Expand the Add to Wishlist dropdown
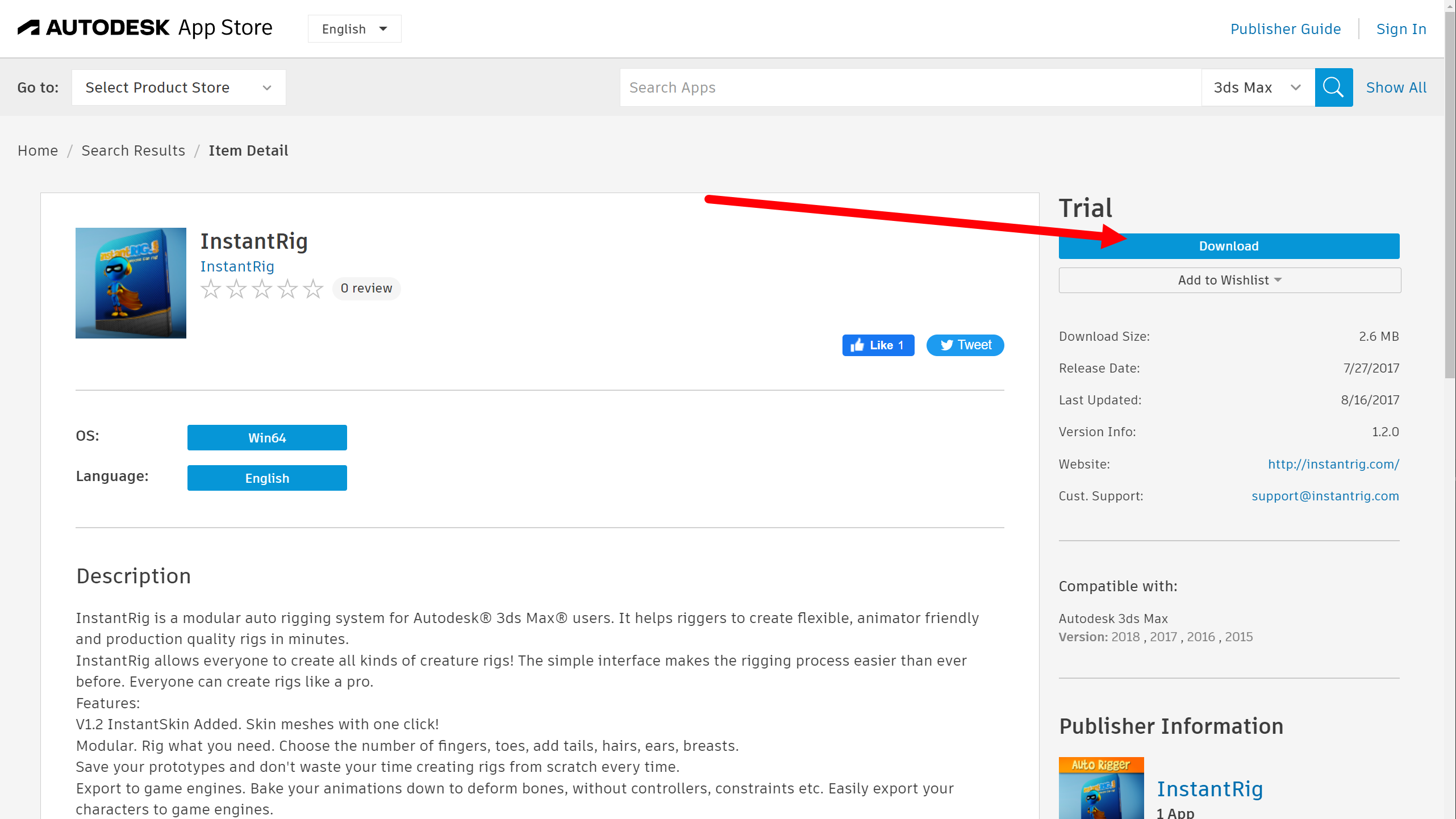Image resolution: width=1456 pixels, height=819 pixels. (1229, 280)
